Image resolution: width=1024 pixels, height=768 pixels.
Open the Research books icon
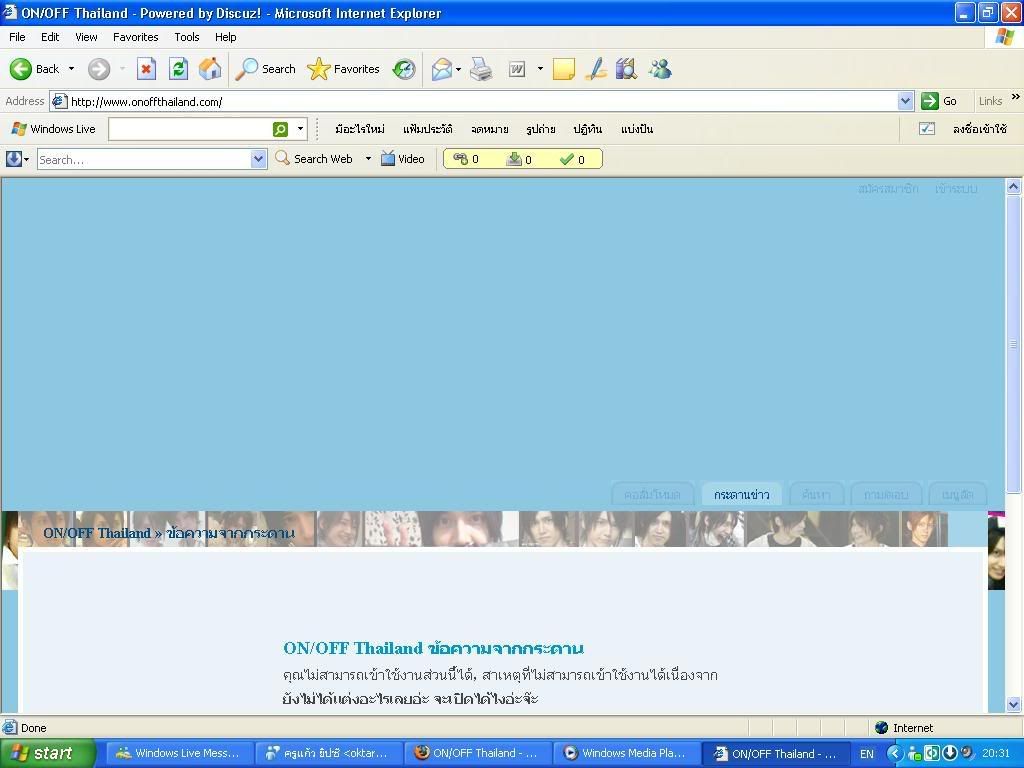pos(626,69)
